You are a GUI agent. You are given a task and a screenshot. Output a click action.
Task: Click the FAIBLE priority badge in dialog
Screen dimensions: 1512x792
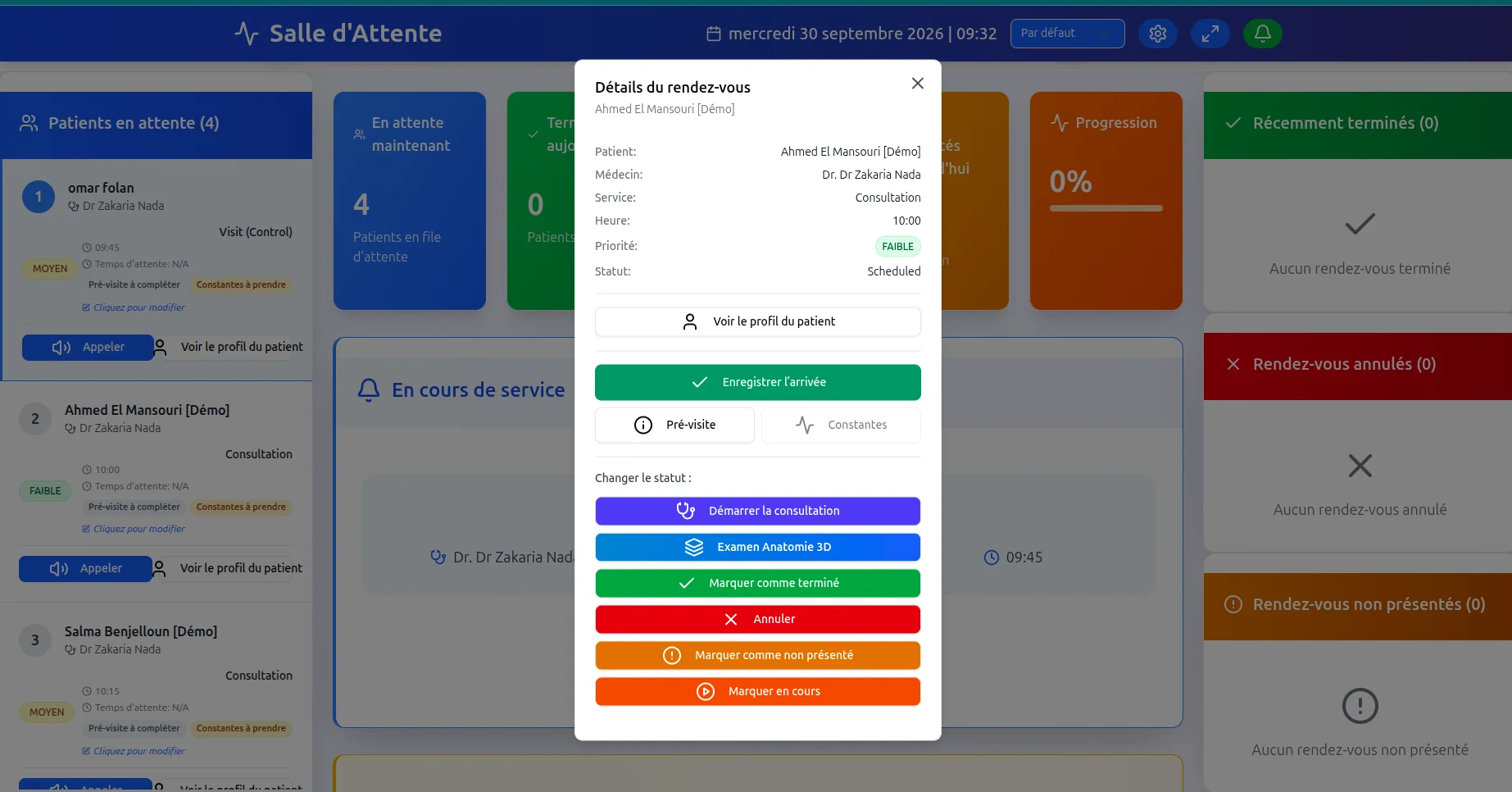(x=897, y=247)
